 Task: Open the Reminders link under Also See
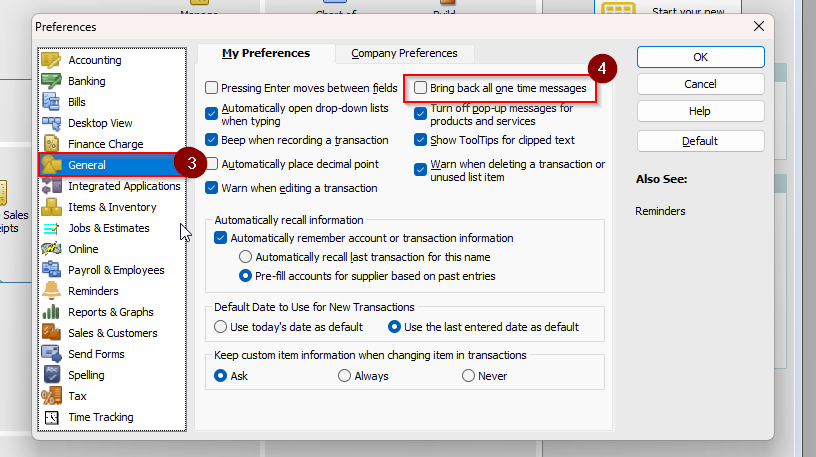tap(660, 211)
